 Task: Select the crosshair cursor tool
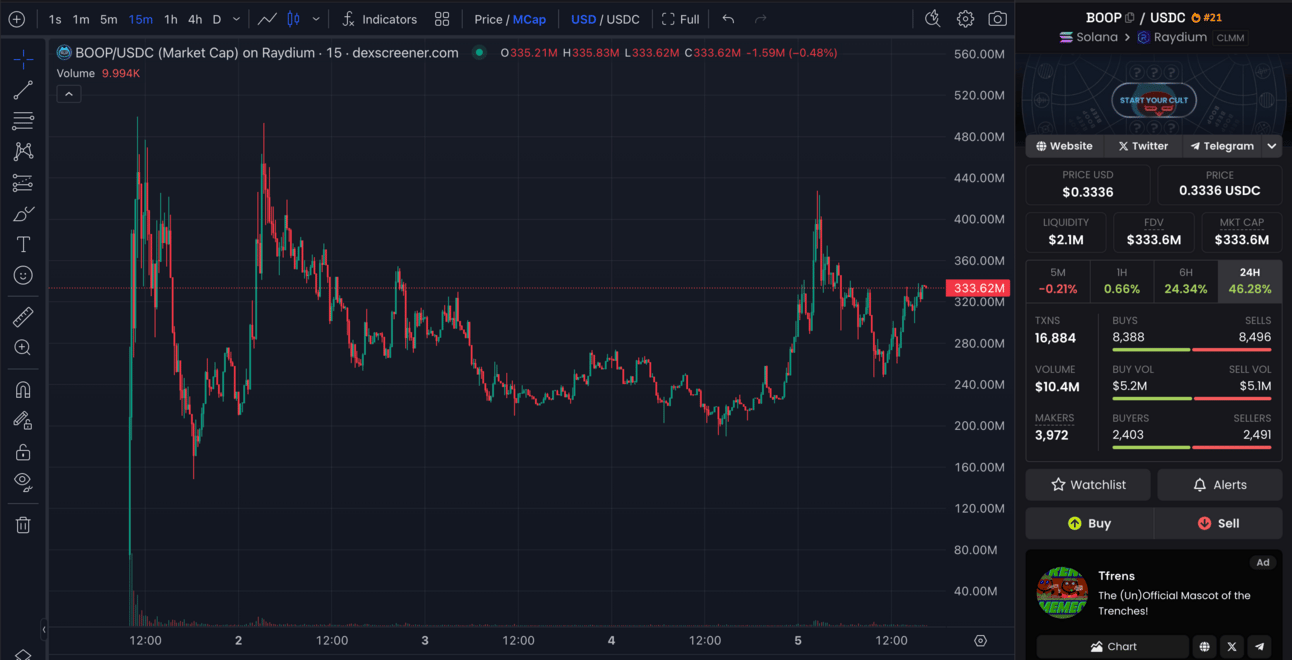click(23, 60)
